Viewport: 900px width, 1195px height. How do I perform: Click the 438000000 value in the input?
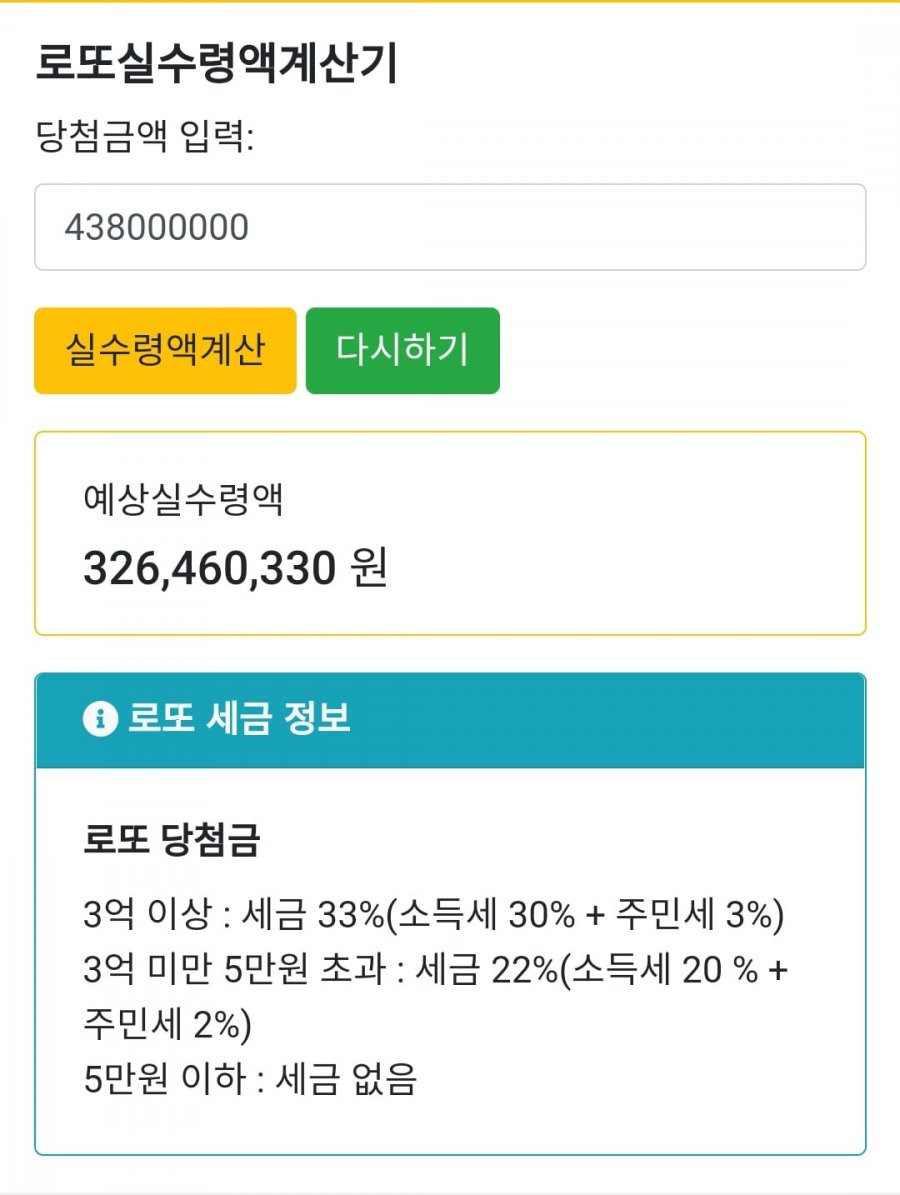click(x=157, y=228)
